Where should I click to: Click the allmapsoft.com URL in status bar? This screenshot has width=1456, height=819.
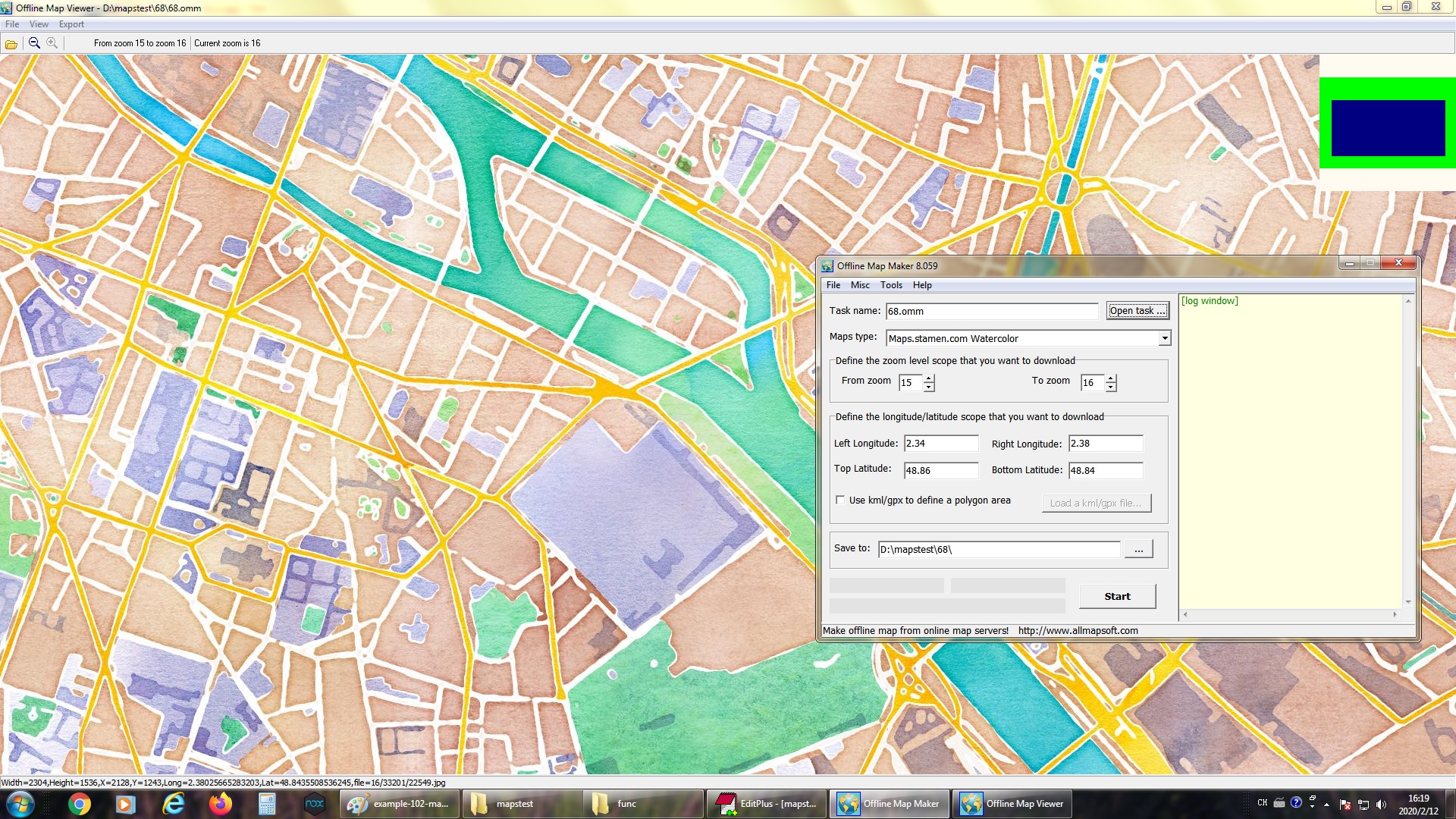1078,631
